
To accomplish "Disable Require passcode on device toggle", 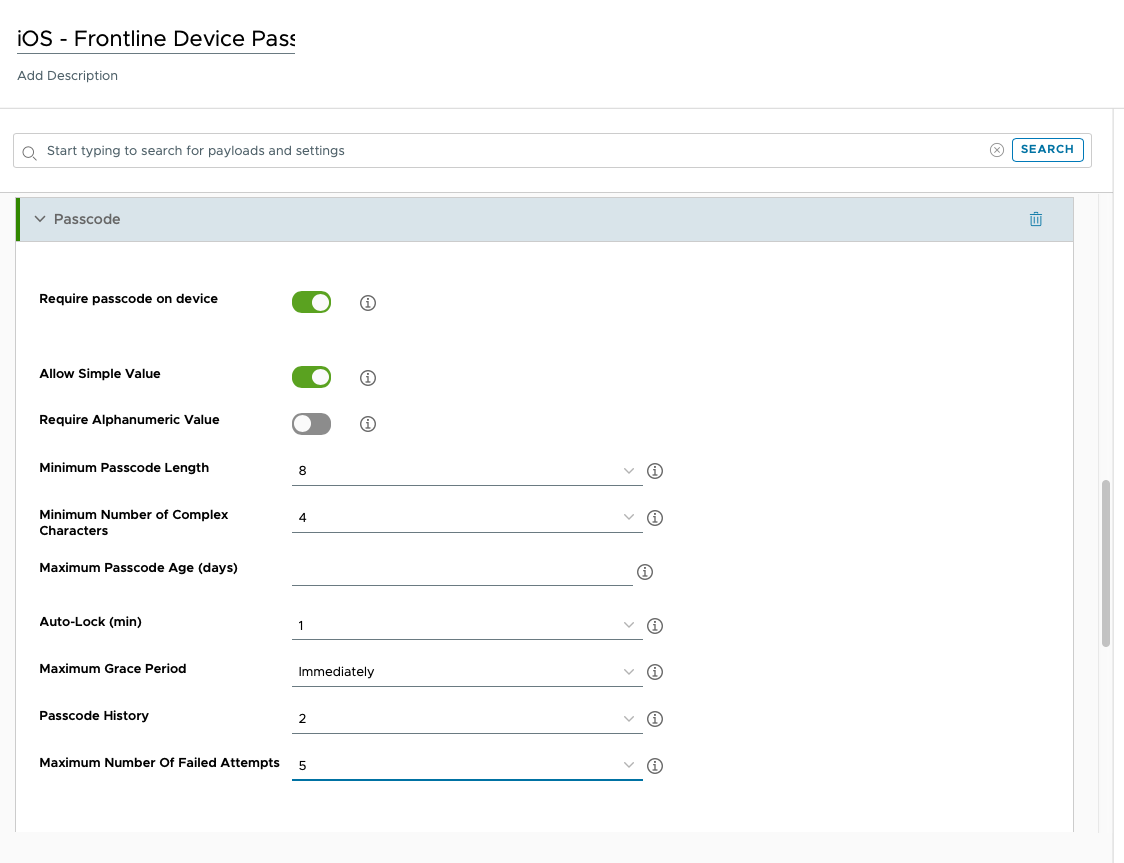I will [311, 302].
